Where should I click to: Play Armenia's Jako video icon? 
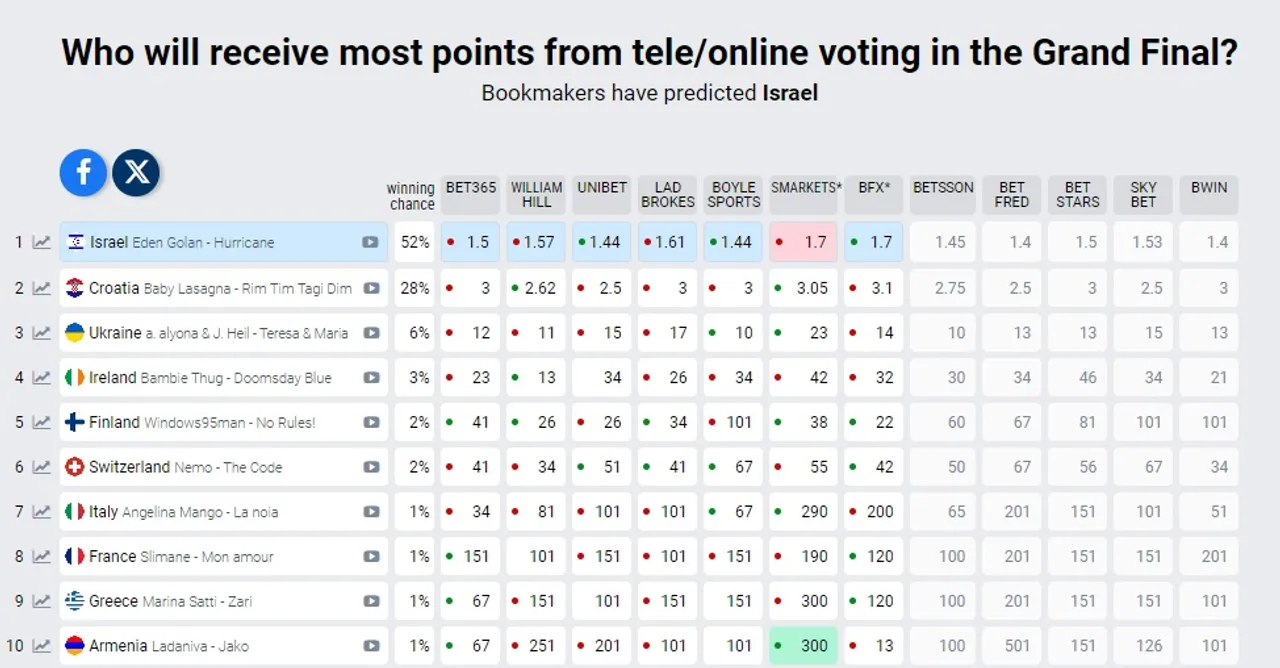pos(371,646)
